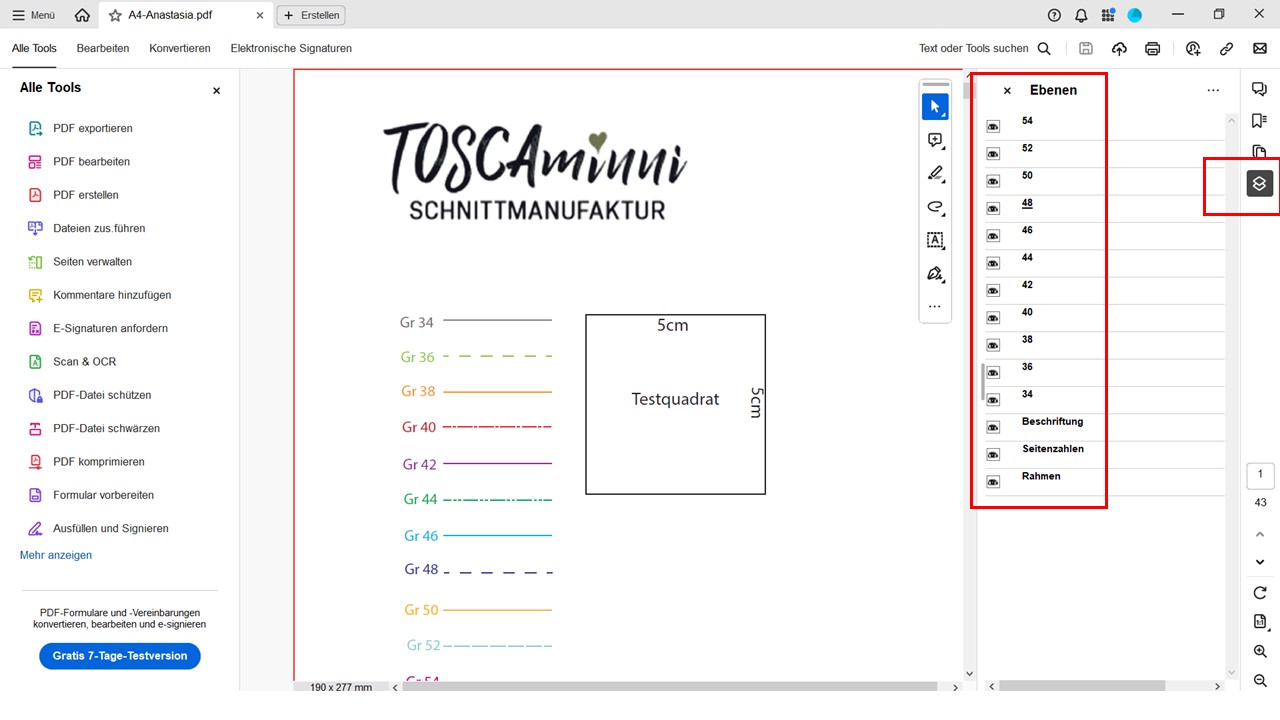
Task: Print the document with printer icon
Action: (1152, 48)
